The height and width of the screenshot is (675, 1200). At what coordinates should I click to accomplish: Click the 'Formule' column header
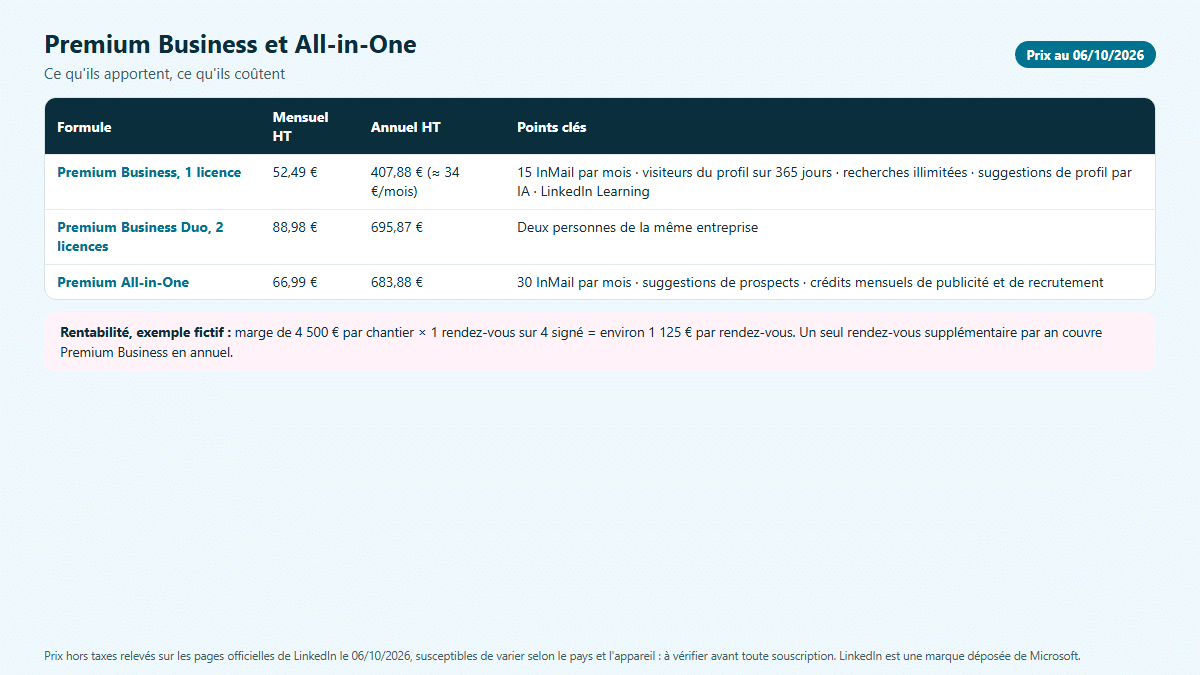(x=85, y=127)
